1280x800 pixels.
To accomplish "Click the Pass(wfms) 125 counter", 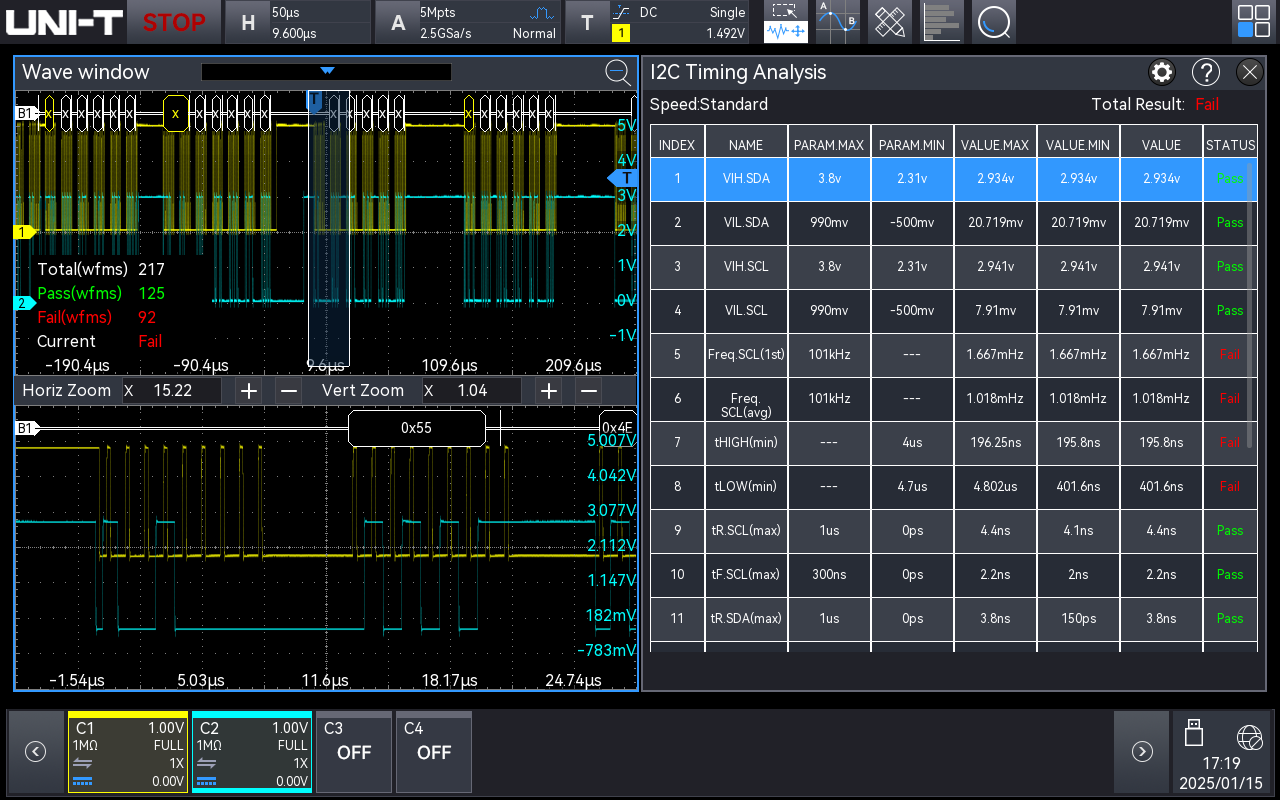I will pyautogui.click(x=101, y=293).
